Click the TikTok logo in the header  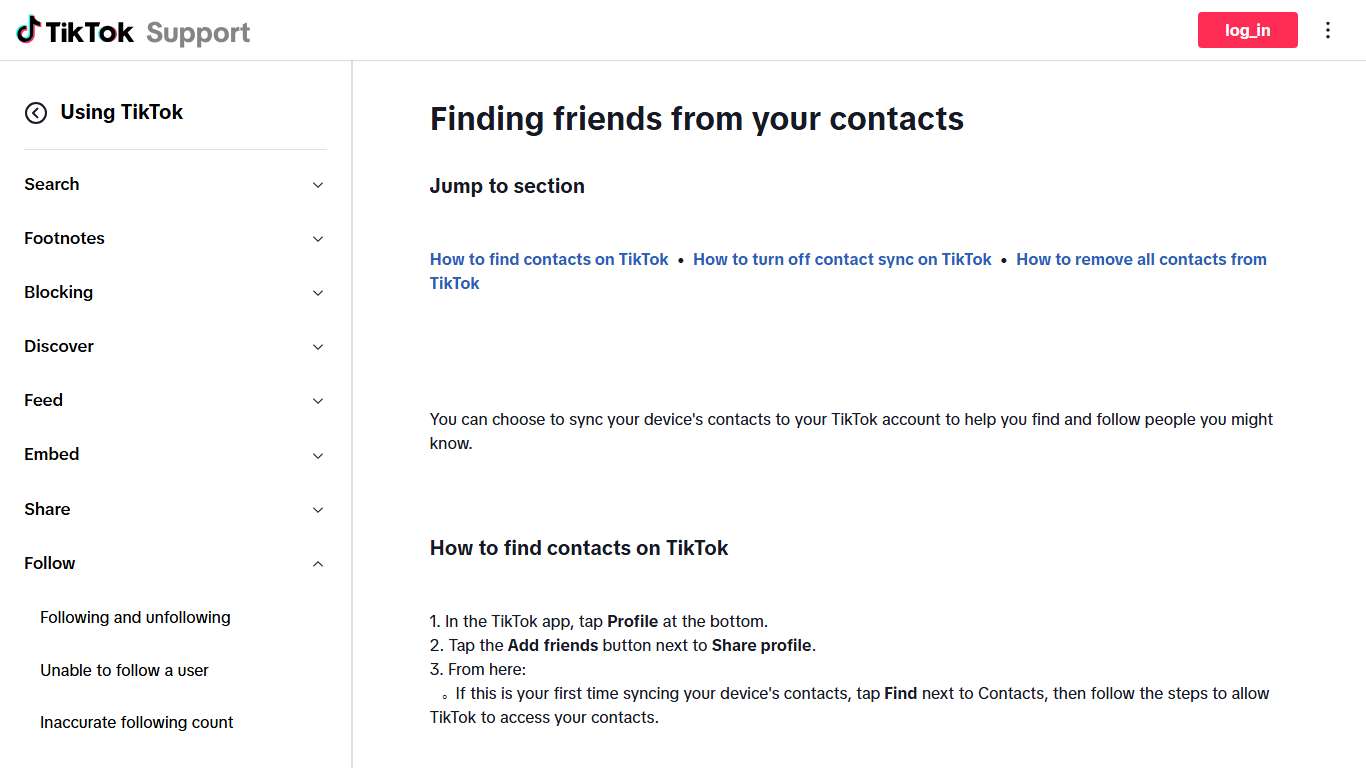[x=75, y=31]
